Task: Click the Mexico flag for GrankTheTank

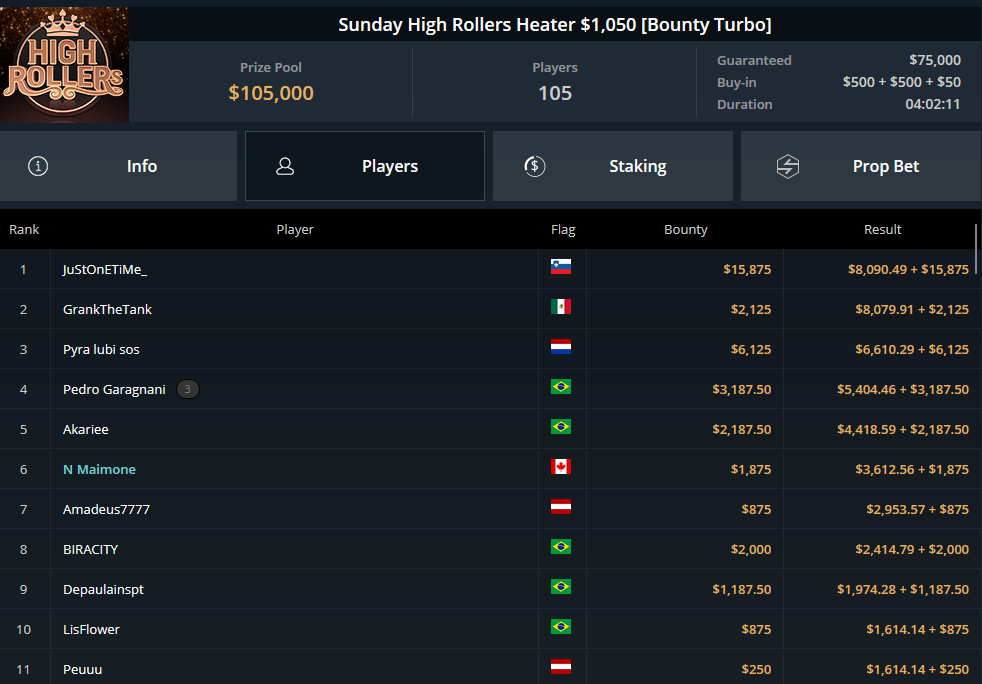Action: pyautogui.click(x=561, y=307)
